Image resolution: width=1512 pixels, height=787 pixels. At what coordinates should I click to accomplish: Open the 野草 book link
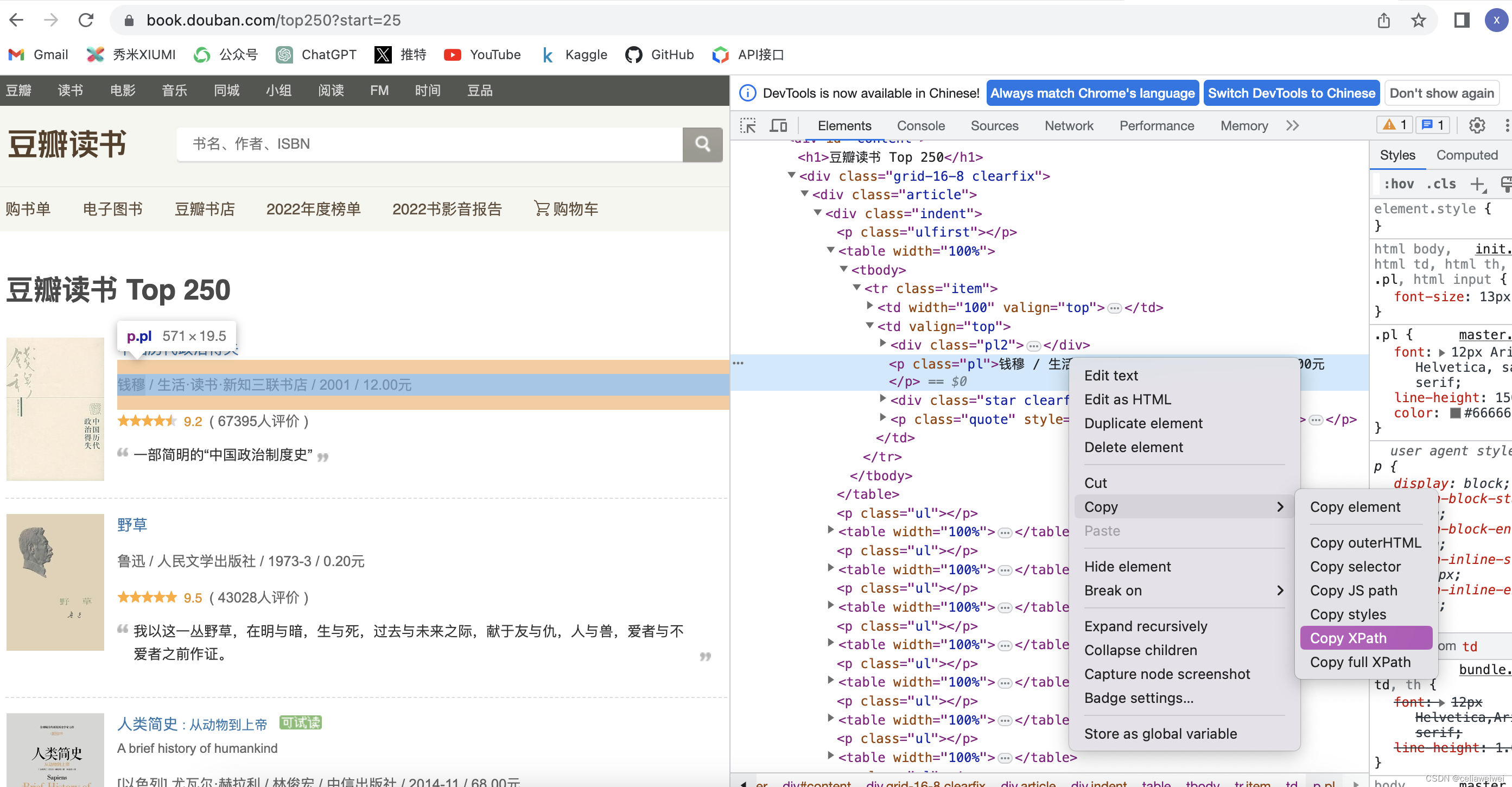pyautogui.click(x=132, y=524)
